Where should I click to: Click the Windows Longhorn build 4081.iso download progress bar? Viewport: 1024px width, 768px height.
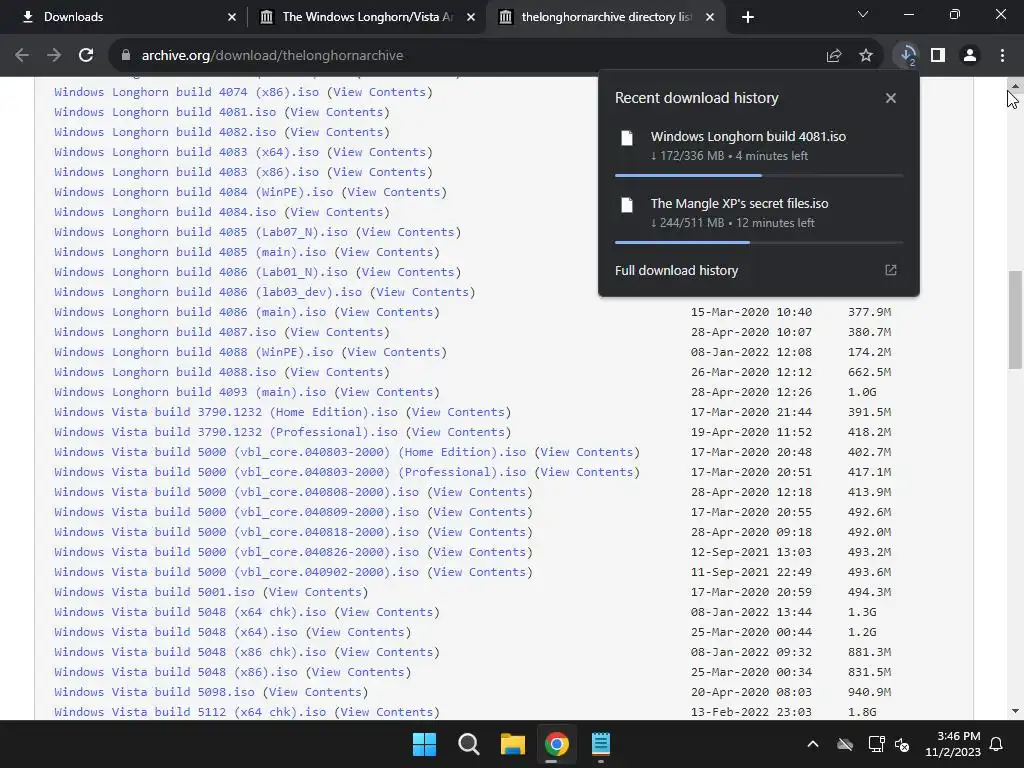tap(759, 176)
